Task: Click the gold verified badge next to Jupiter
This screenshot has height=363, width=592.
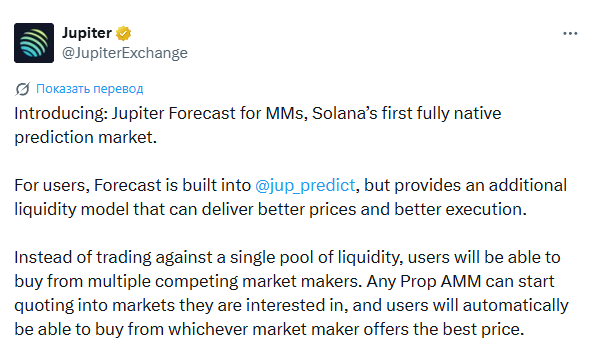Action: (123, 33)
